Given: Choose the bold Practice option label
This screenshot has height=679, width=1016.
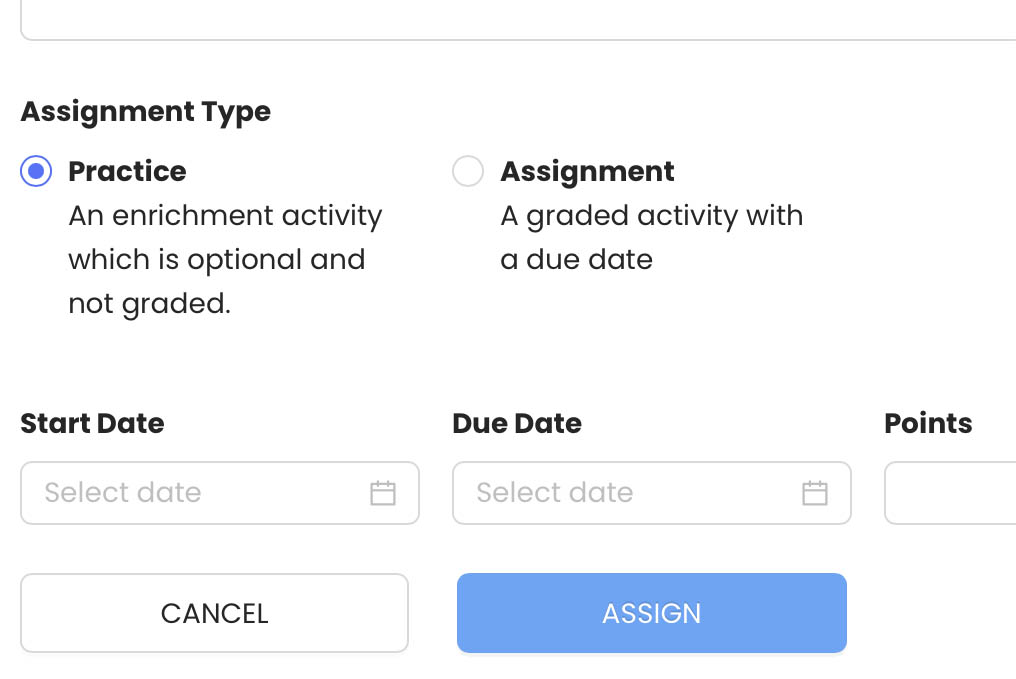Looking at the screenshot, I should tap(127, 172).
